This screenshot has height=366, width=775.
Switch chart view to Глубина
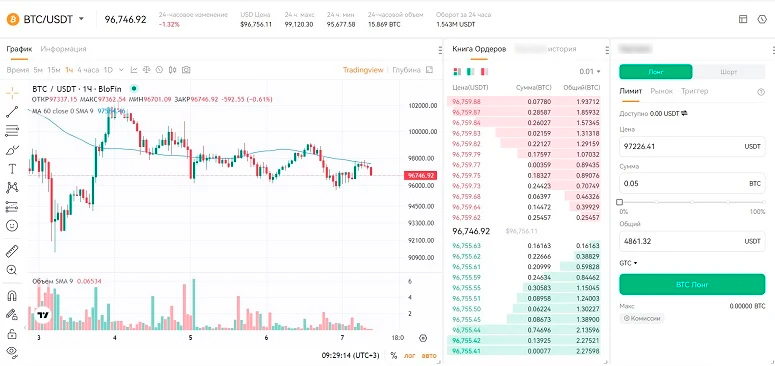pos(406,70)
